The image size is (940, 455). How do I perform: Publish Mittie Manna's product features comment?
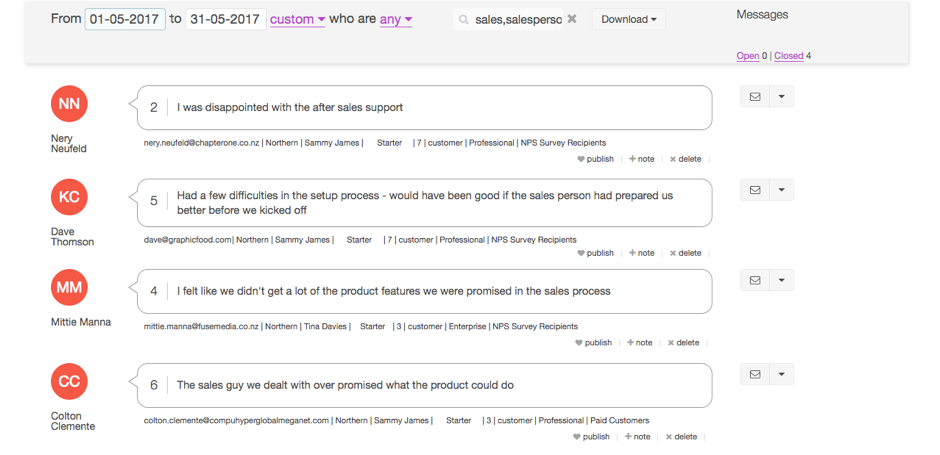click(x=593, y=343)
